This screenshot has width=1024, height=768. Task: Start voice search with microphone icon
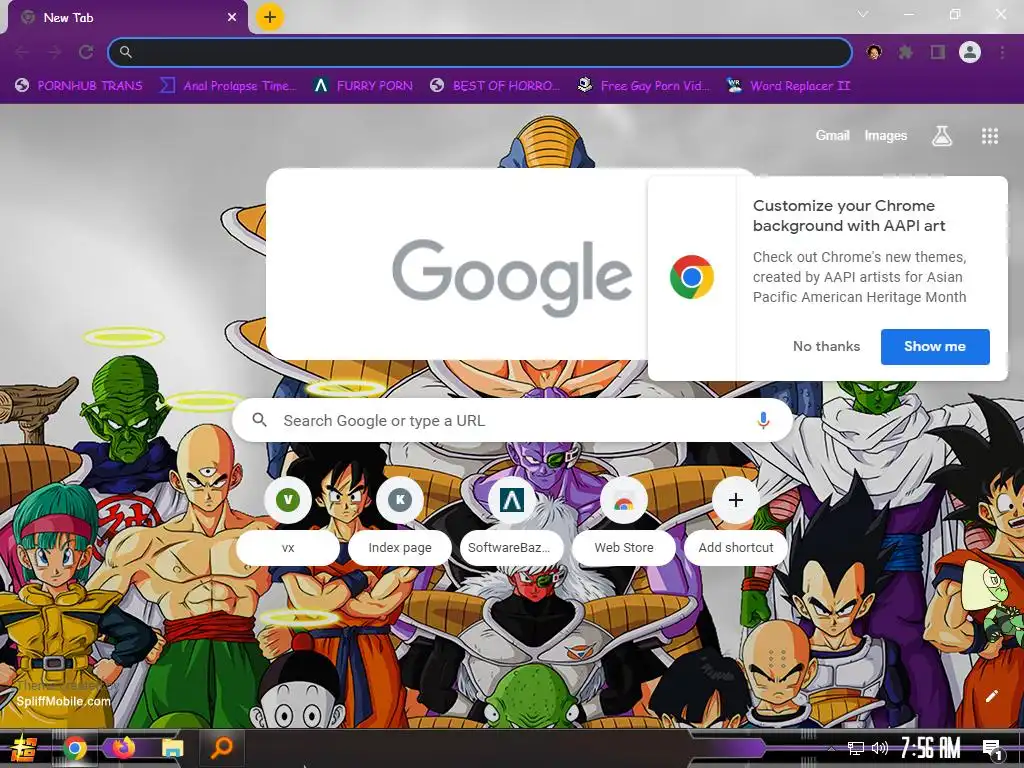763,421
